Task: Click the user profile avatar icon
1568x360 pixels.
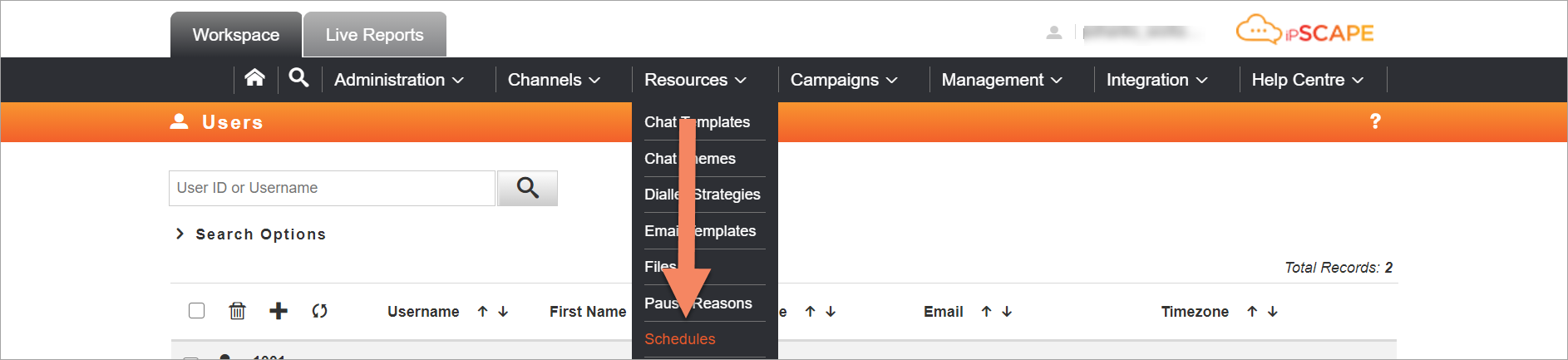Action: click(x=1054, y=32)
